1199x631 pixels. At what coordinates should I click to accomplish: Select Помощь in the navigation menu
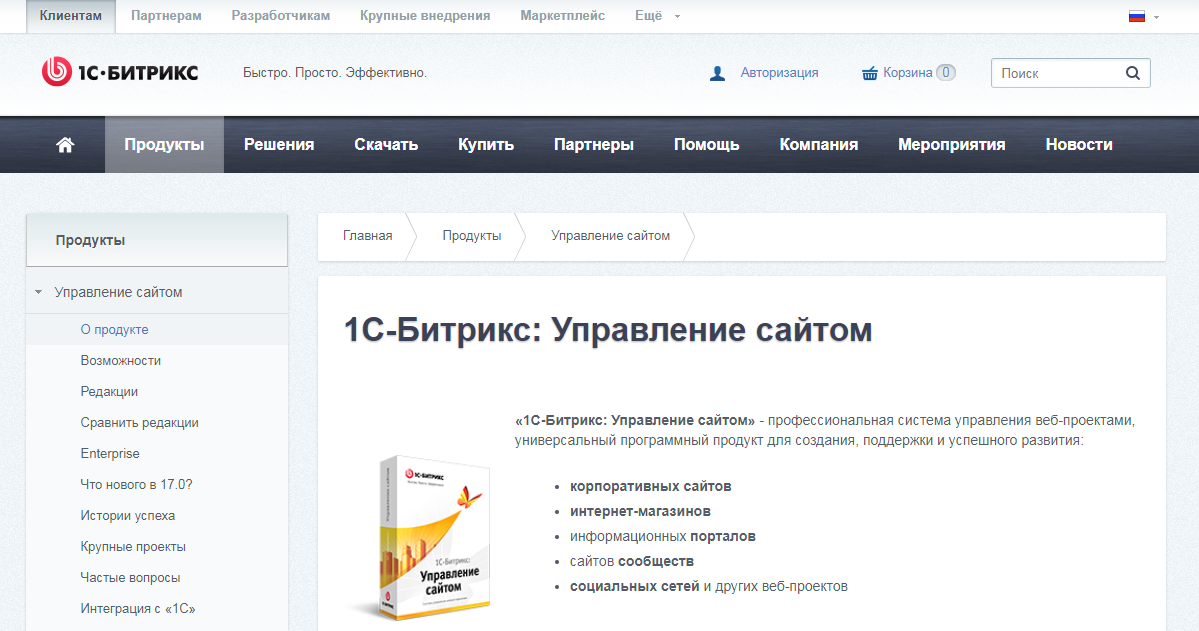(x=706, y=144)
